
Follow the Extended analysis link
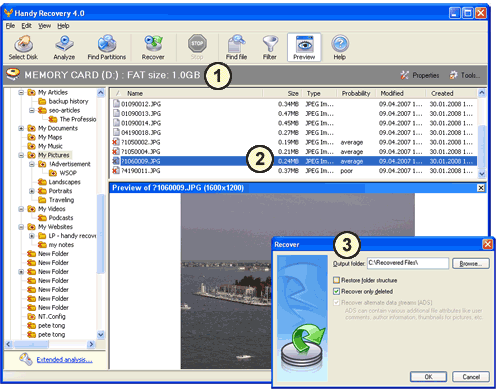coord(64,360)
